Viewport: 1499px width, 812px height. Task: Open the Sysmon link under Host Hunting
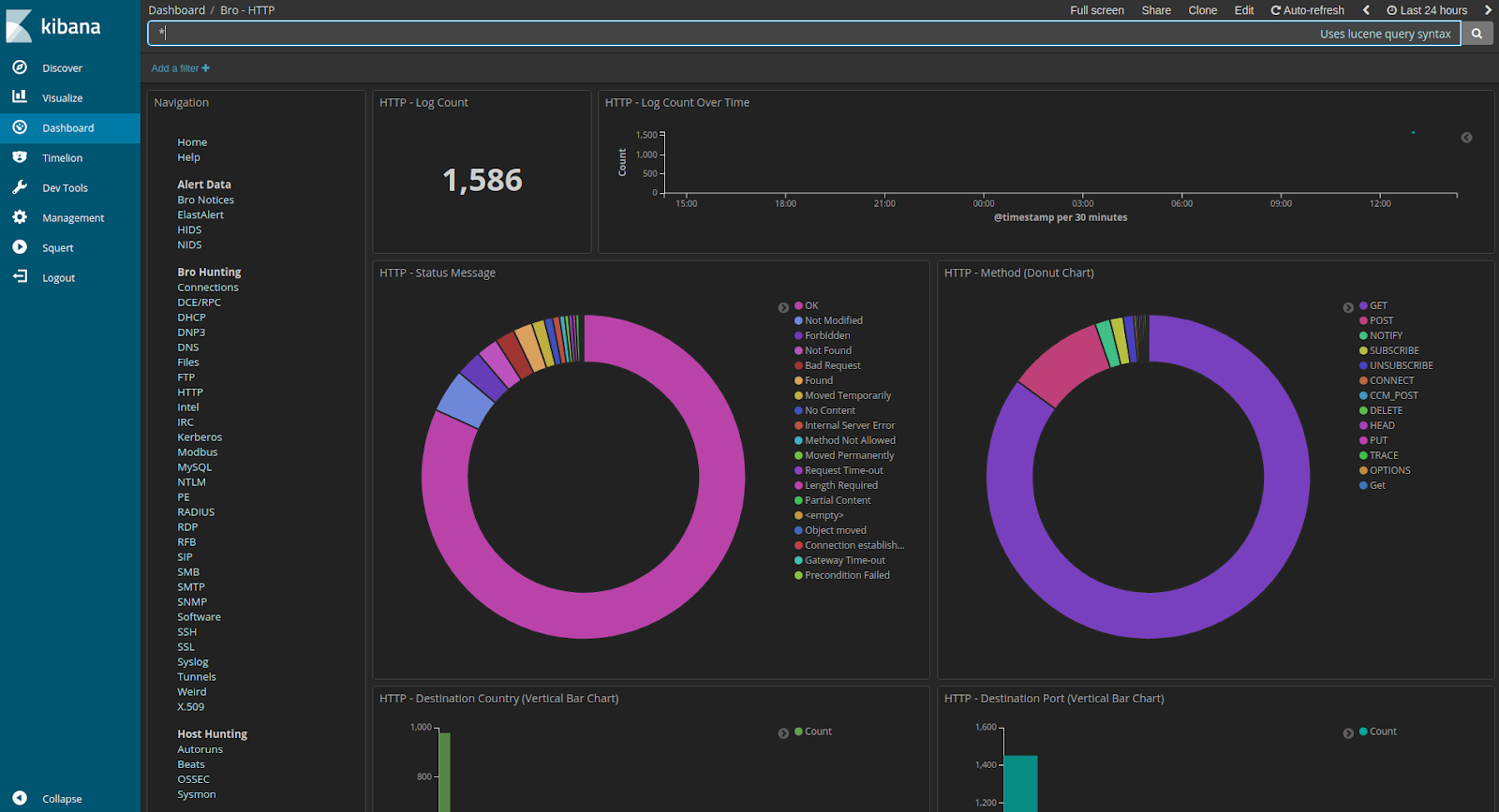tap(197, 794)
